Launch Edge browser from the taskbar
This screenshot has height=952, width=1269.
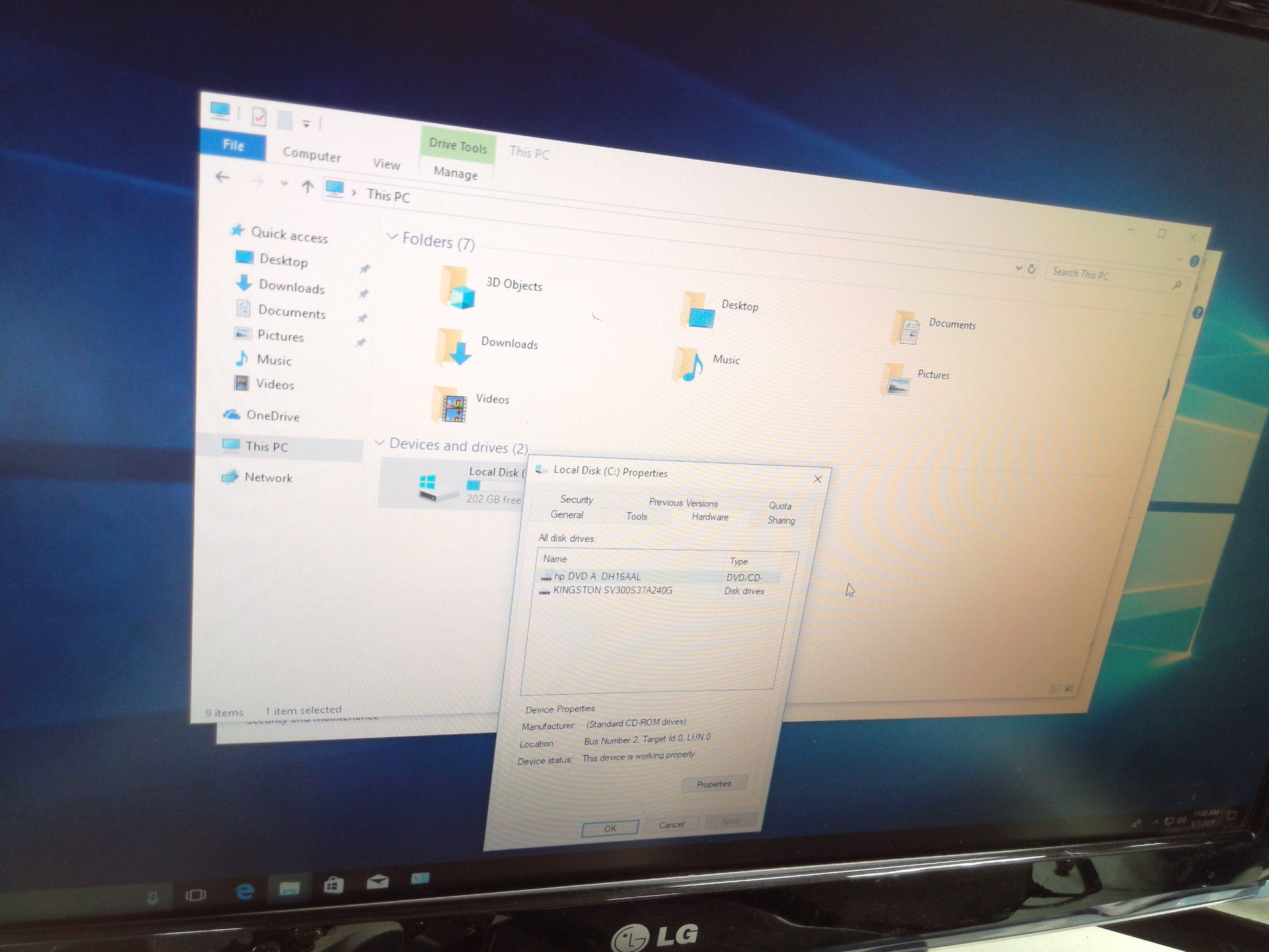pos(245,891)
